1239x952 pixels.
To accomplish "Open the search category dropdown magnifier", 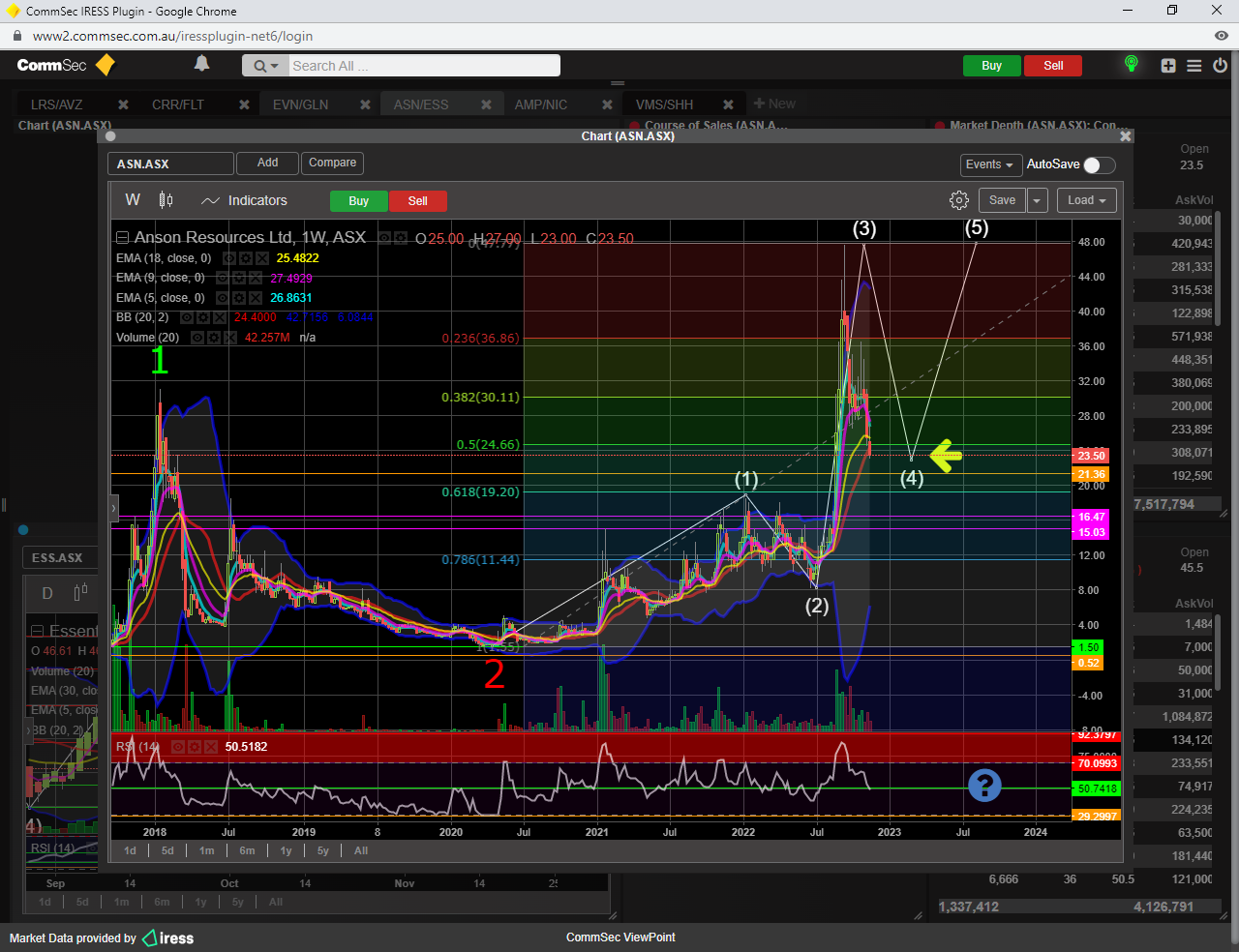I will click(265, 66).
